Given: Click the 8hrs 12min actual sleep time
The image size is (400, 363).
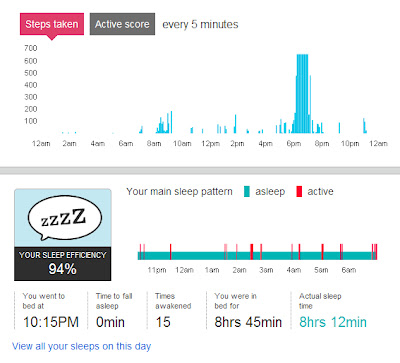Looking at the screenshot, I should [x=333, y=322].
